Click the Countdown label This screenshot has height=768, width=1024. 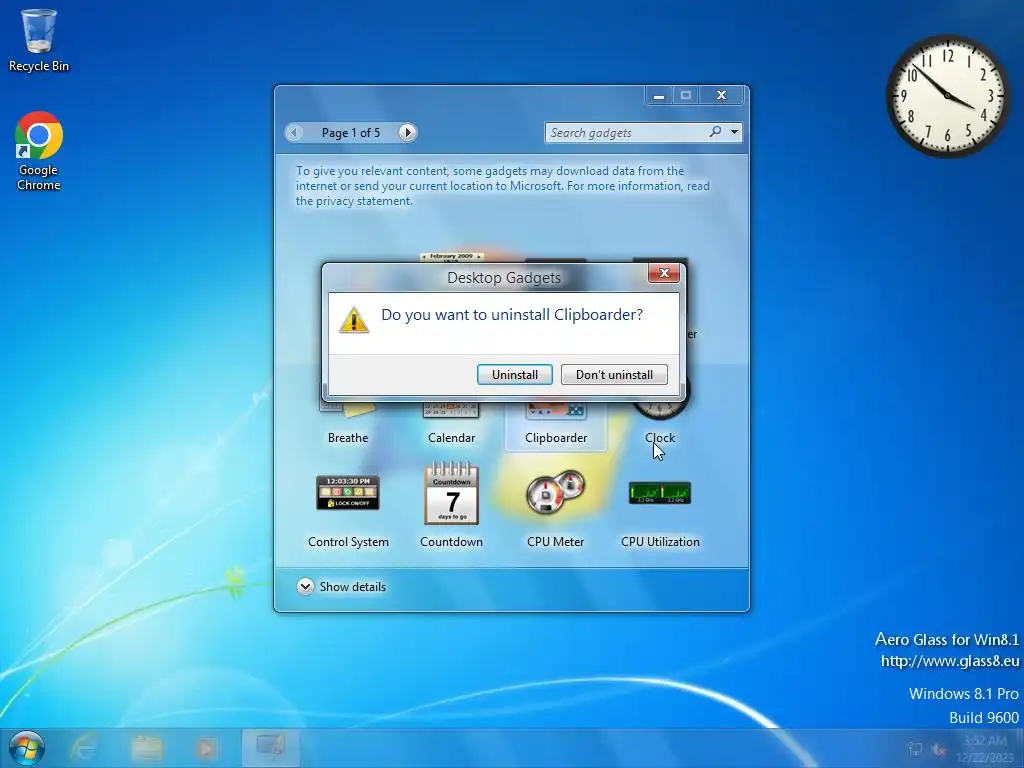[451, 542]
